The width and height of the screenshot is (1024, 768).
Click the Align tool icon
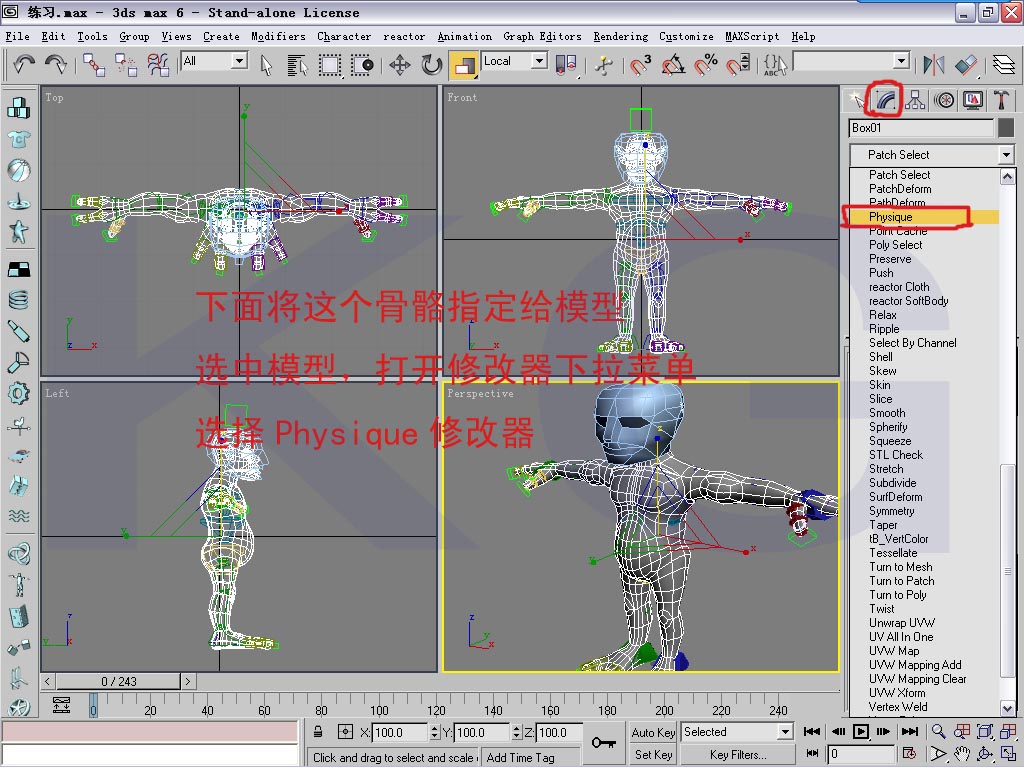966,65
